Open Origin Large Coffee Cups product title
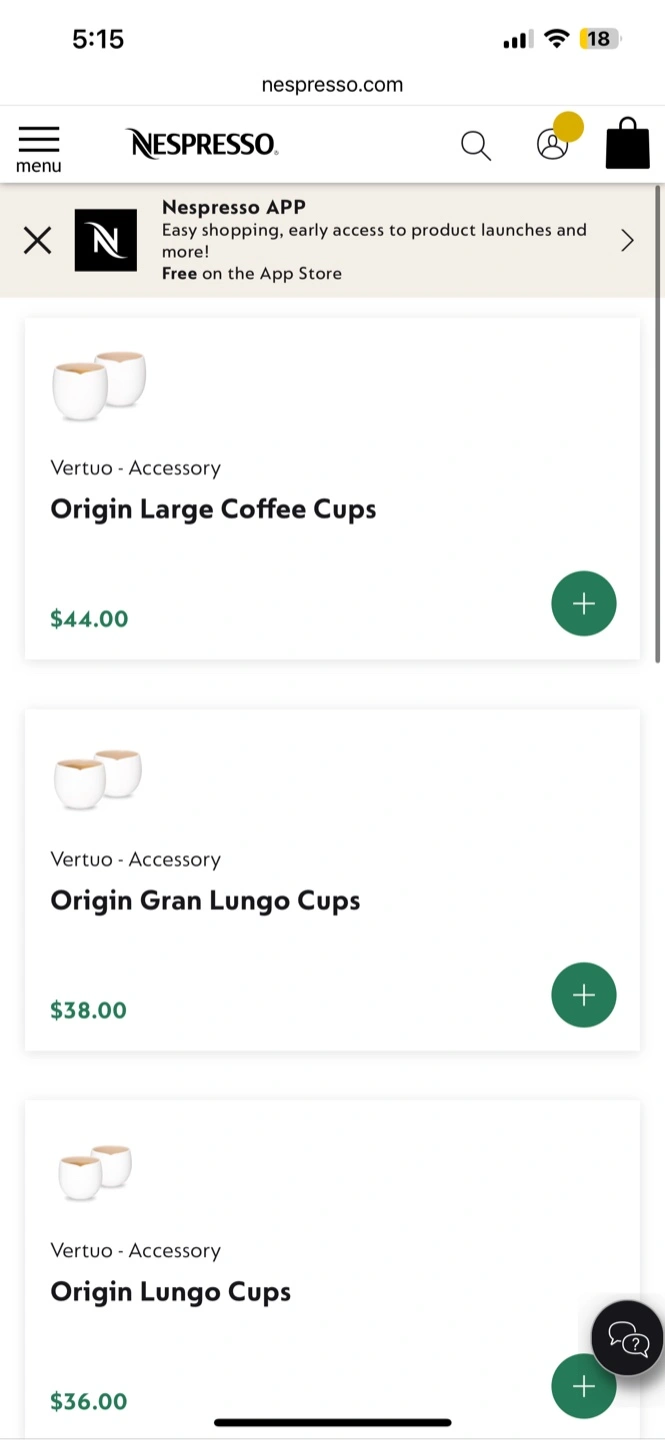This screenshot has height=1440, width=665. pyautogui.click(x=213, y=509)
